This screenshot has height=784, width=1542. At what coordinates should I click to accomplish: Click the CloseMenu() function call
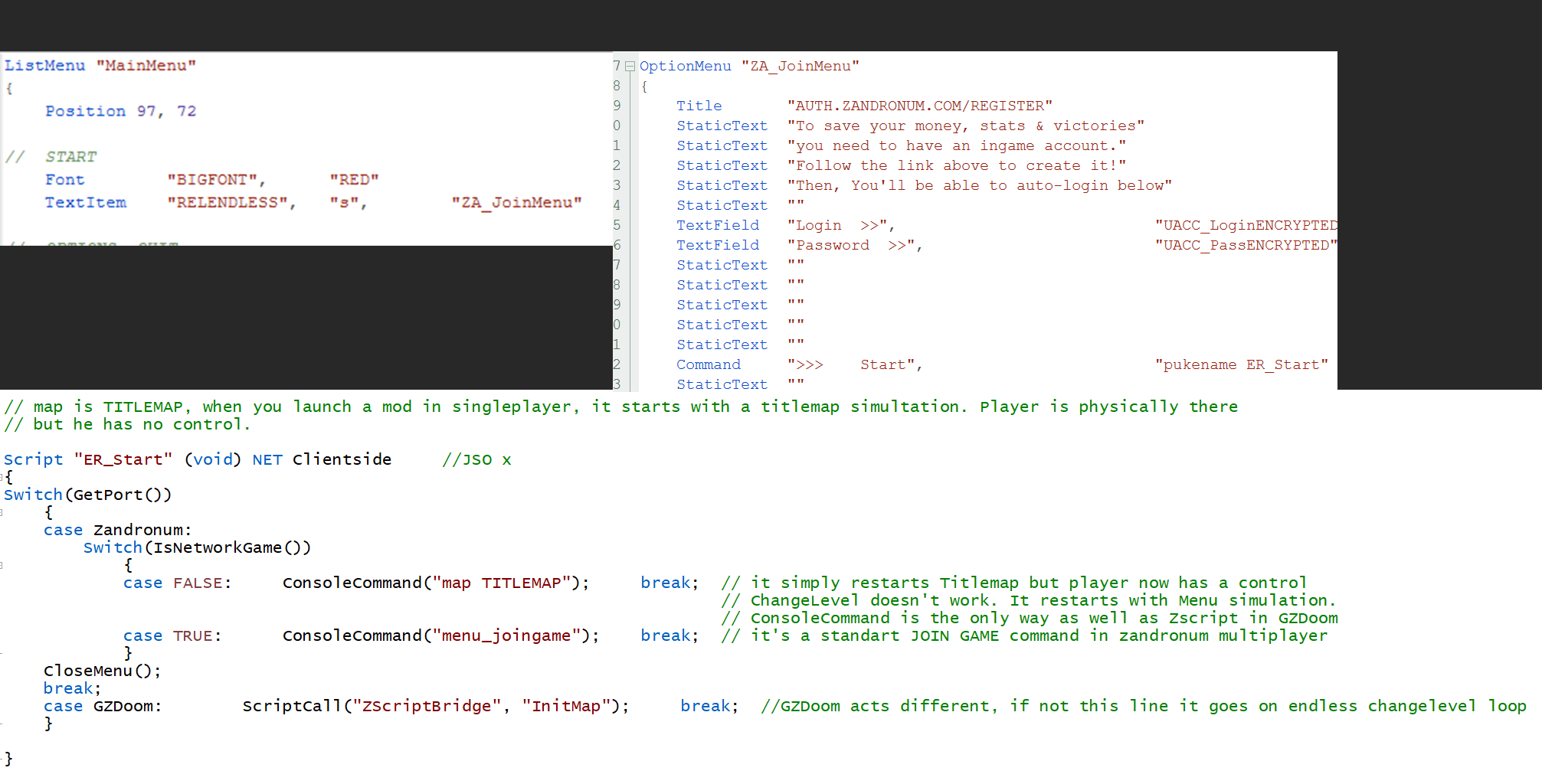click(101, 671)
